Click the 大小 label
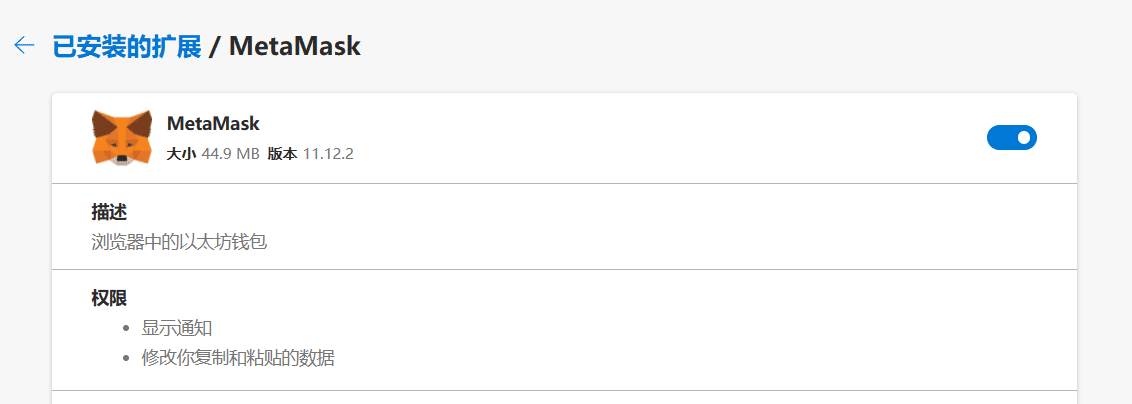 (x=181, y=154)
